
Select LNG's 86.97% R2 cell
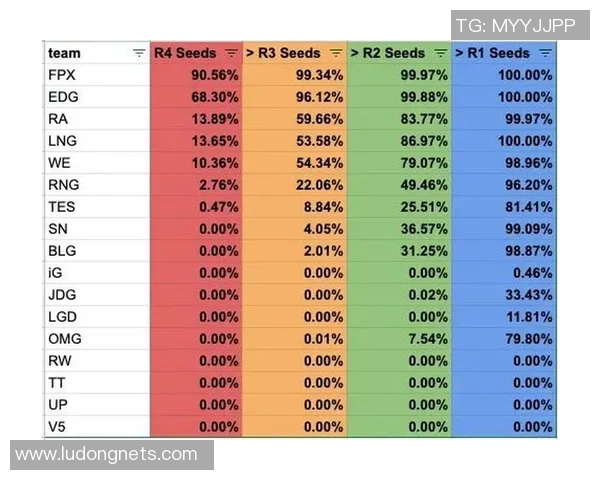pos(400,141)
